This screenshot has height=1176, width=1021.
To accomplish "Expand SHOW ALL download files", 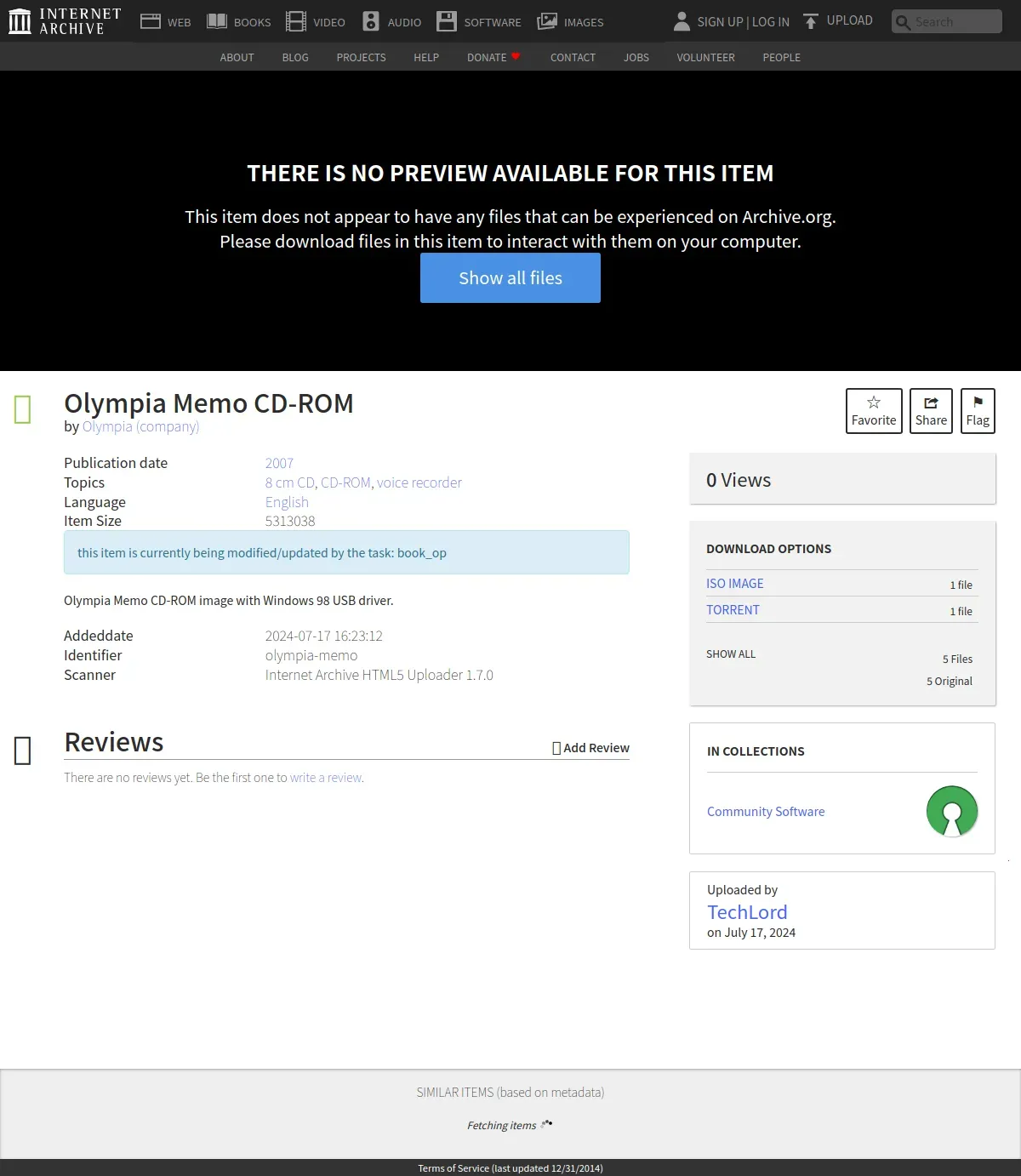I will (x=731, y=654).
